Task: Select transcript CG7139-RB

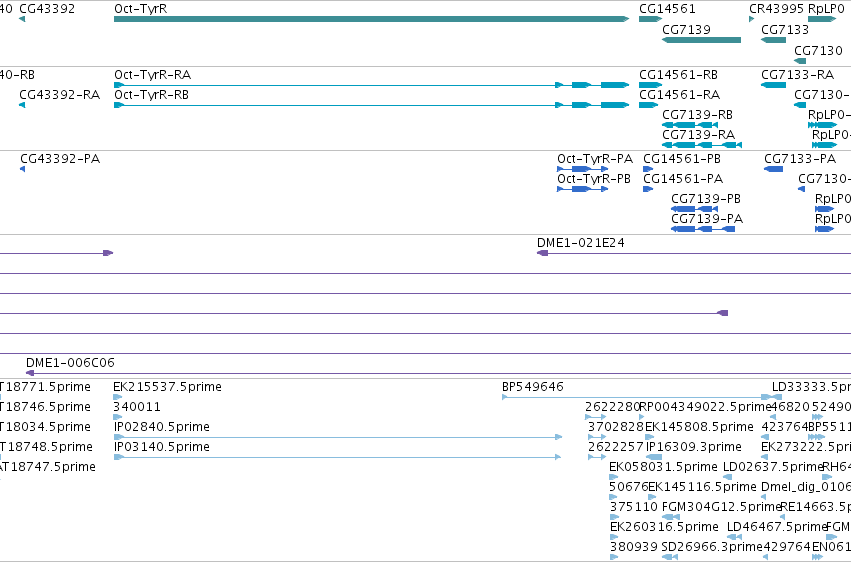Action: tap(690, 125)
